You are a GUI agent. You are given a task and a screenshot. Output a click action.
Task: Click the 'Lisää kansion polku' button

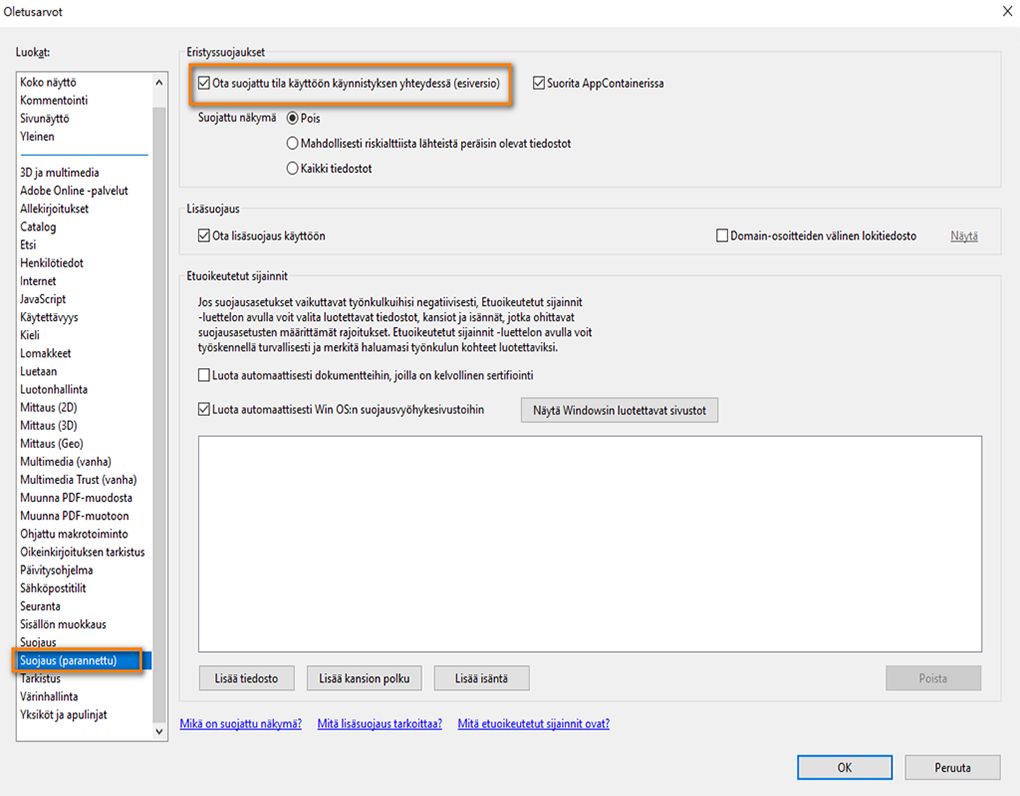[364, 678]
